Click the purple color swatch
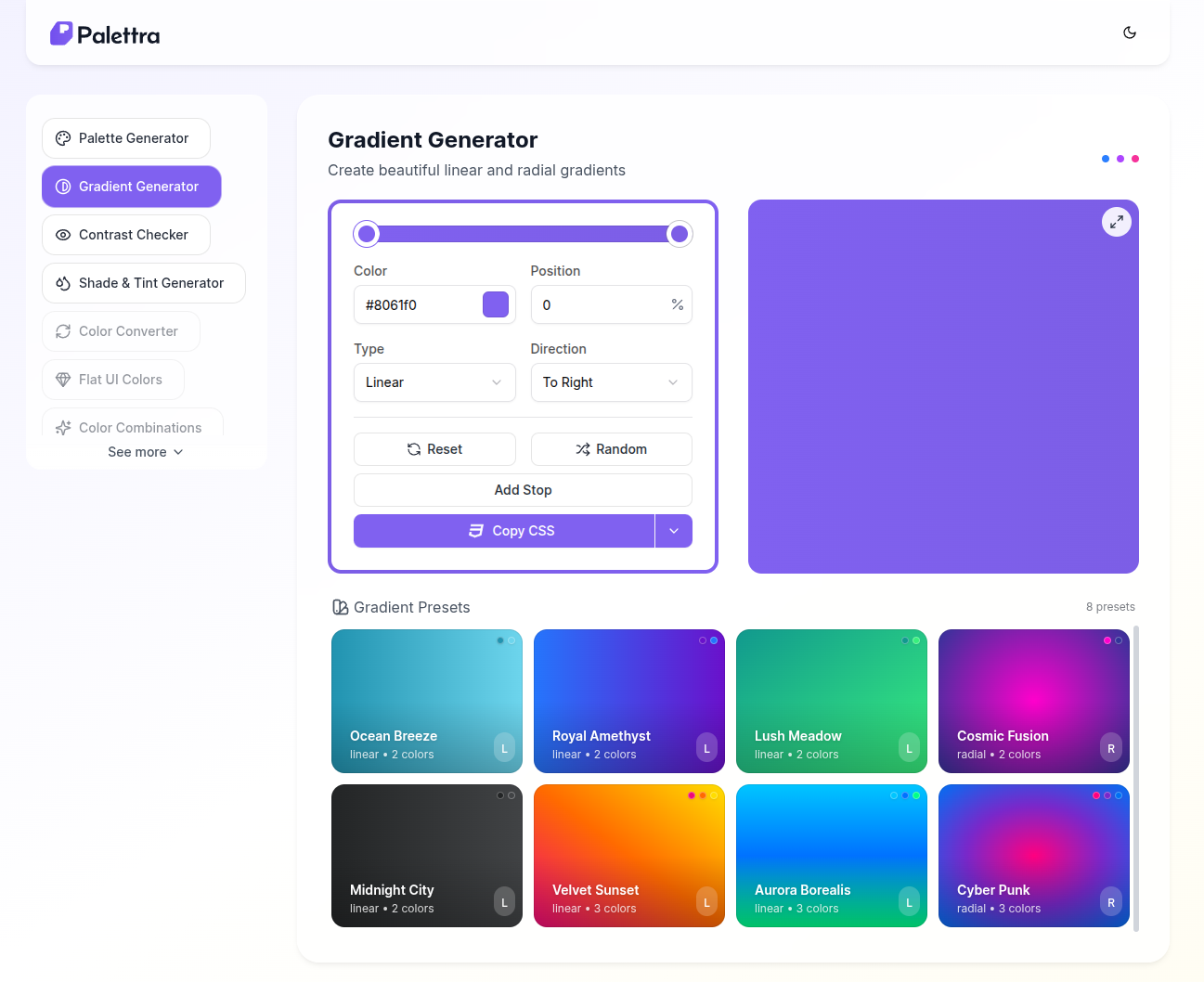Image resolution: width=1204 pixels, height=982 pixels. (496, 304)
